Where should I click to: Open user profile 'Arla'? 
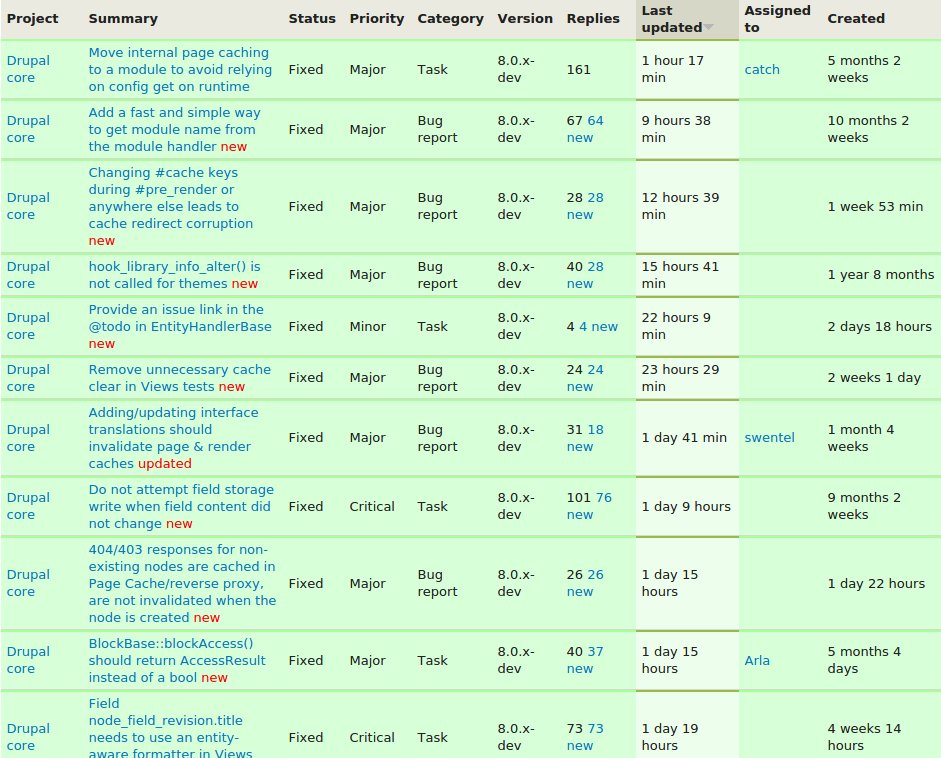click(757, 661)
